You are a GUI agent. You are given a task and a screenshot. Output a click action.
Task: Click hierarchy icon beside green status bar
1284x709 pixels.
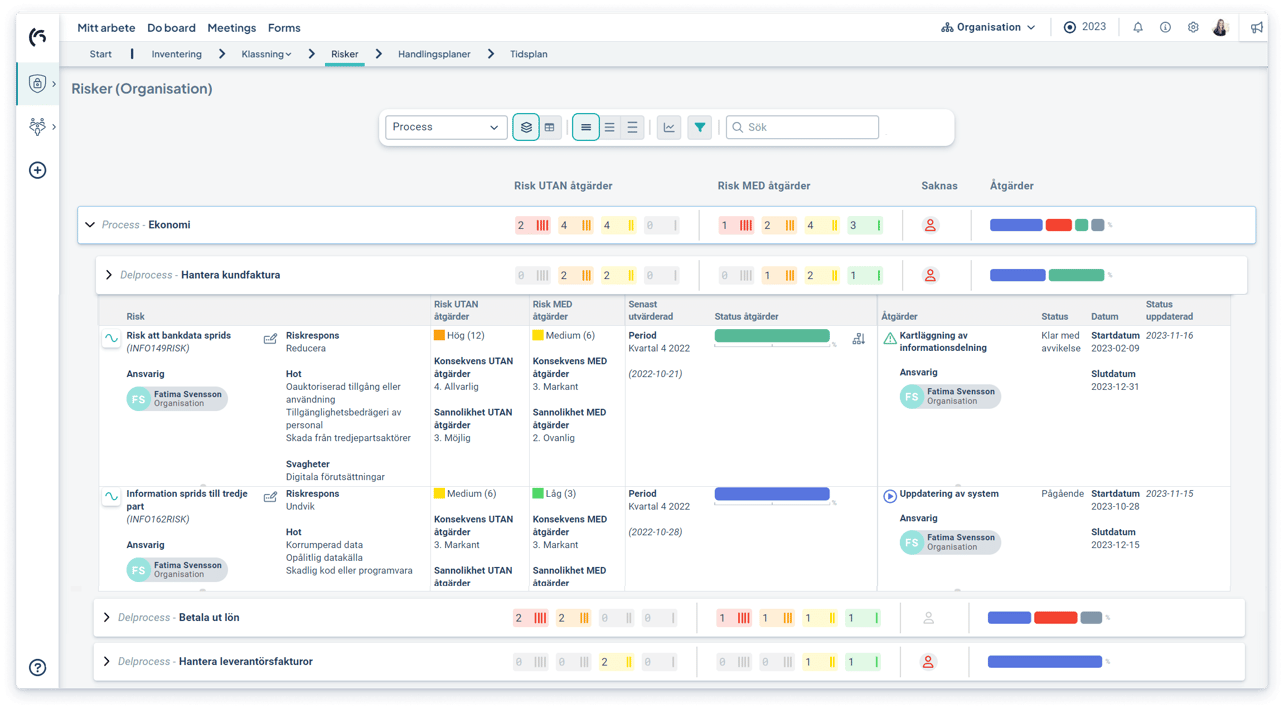(858, 339)
